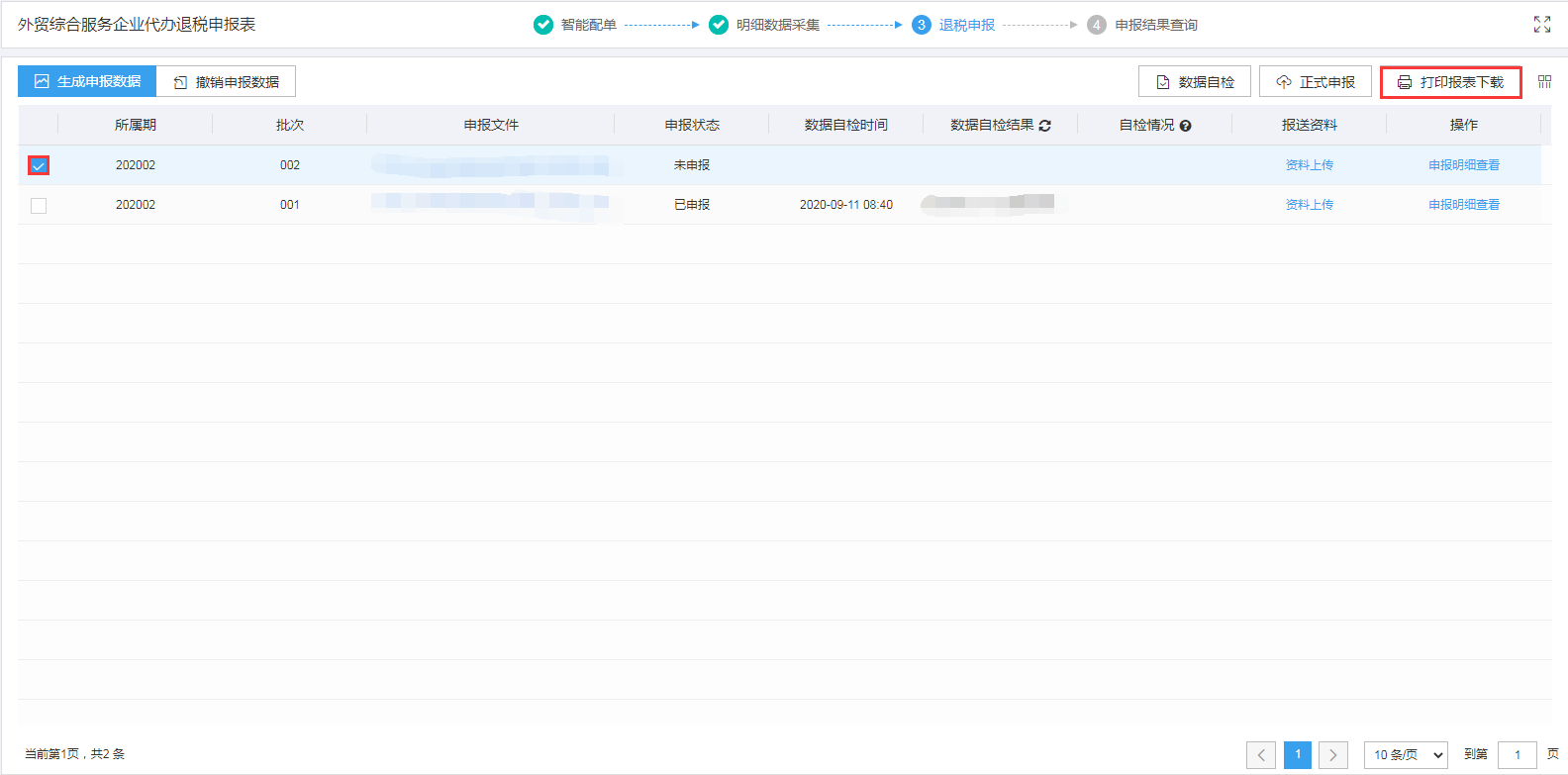1568x775 pixels.
Task: Go to the 明细数据采集 step
Action: coord(778,25)
